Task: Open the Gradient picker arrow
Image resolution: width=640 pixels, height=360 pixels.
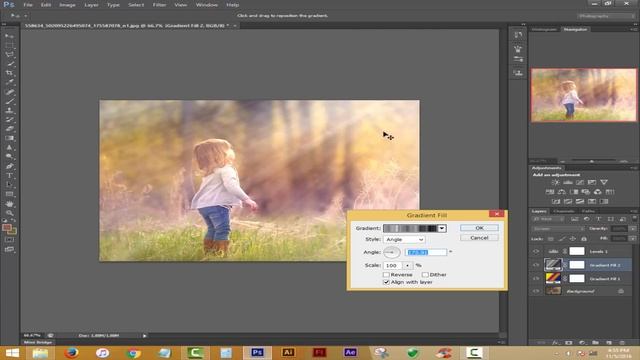Action: 442,228
